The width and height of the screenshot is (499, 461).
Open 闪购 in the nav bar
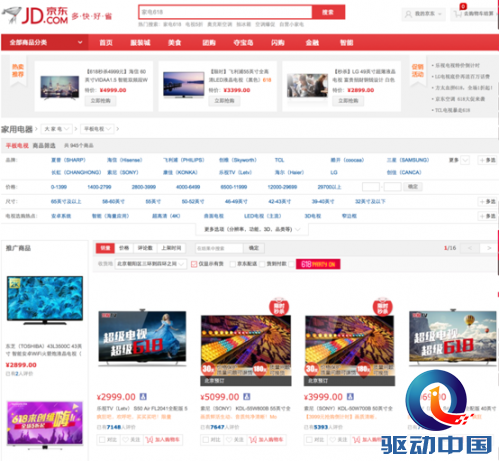click(278, 43)
